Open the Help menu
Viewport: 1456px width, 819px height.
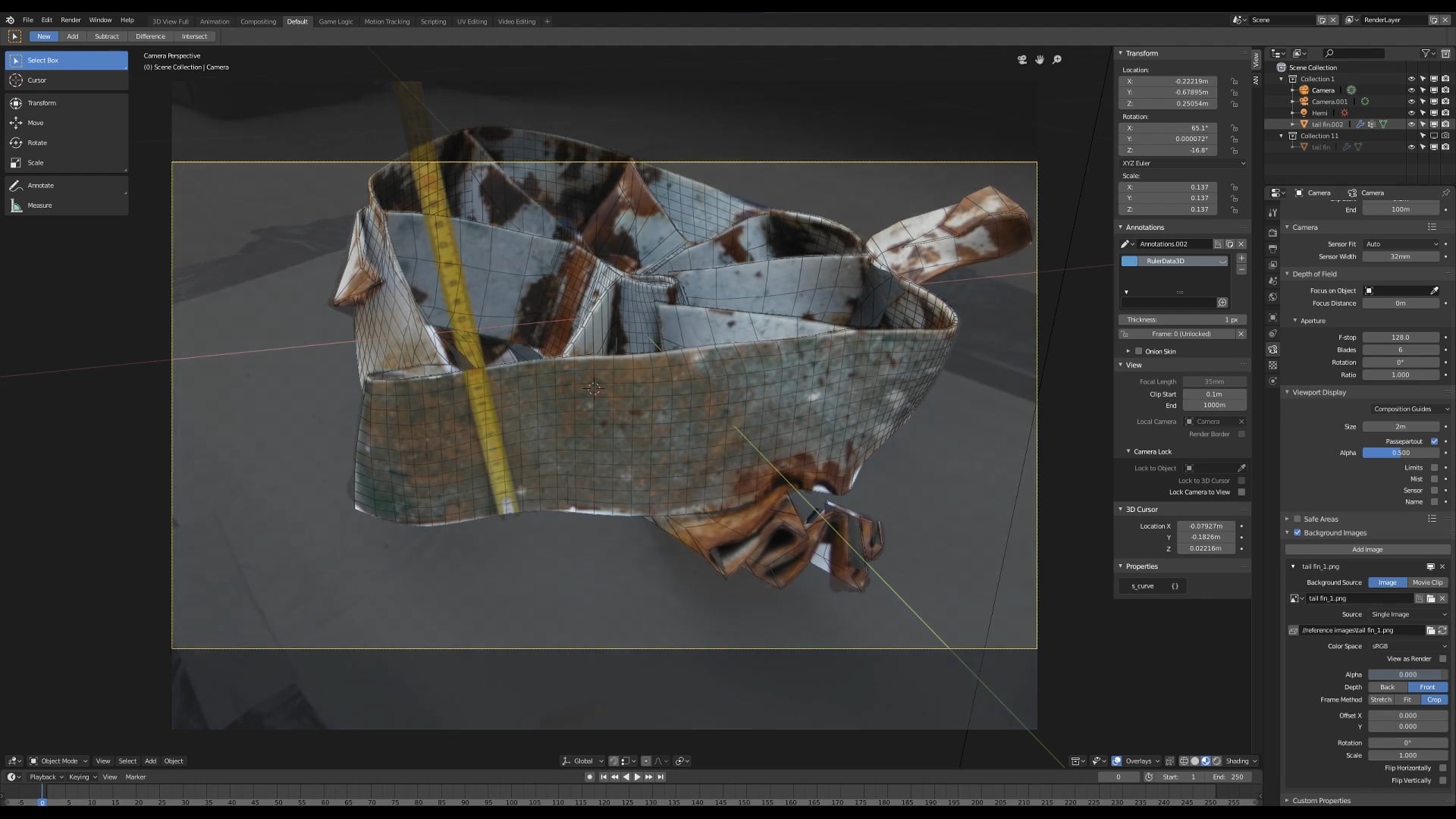(127, 20)
